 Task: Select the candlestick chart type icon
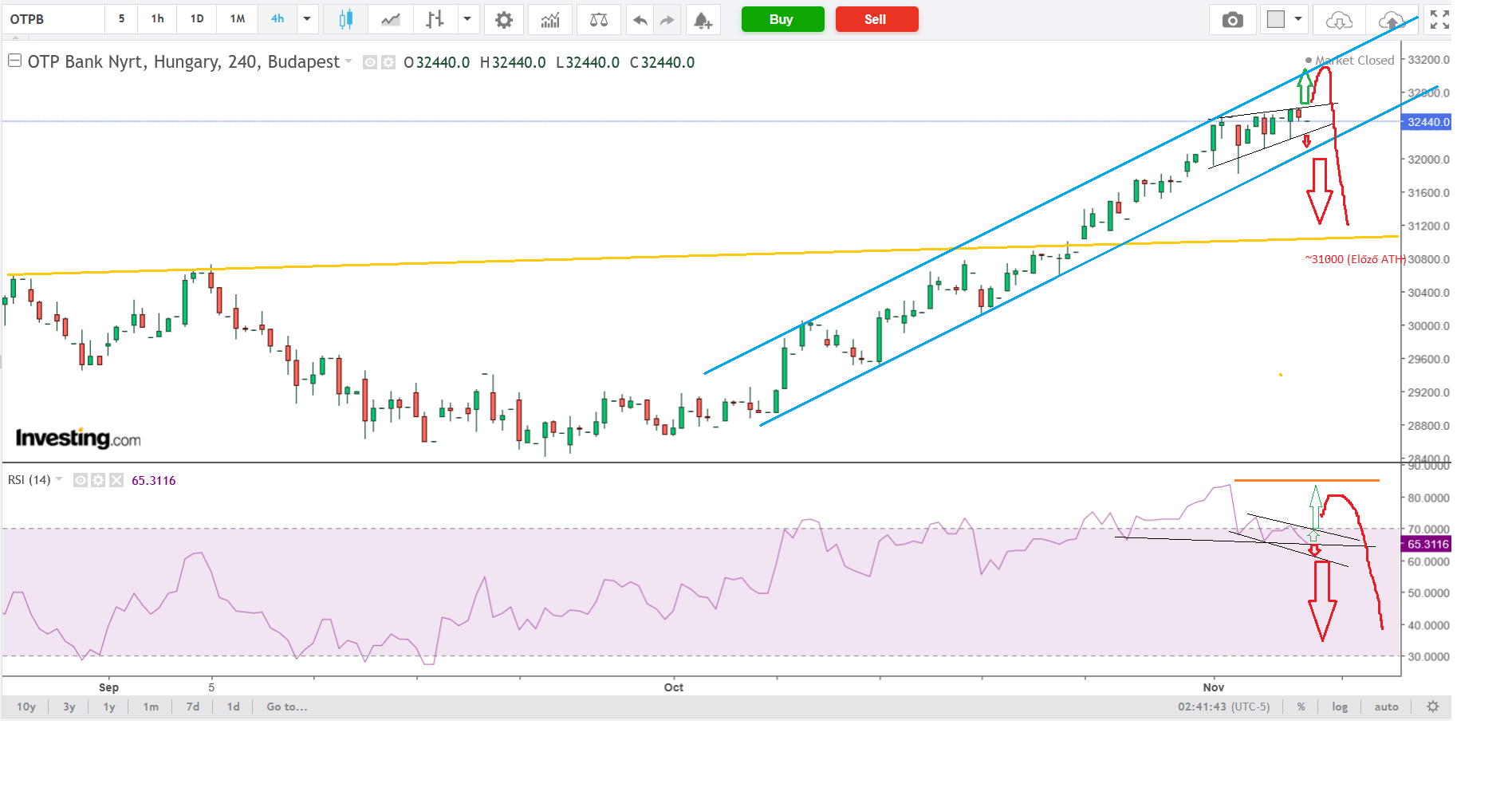[345, 20]
